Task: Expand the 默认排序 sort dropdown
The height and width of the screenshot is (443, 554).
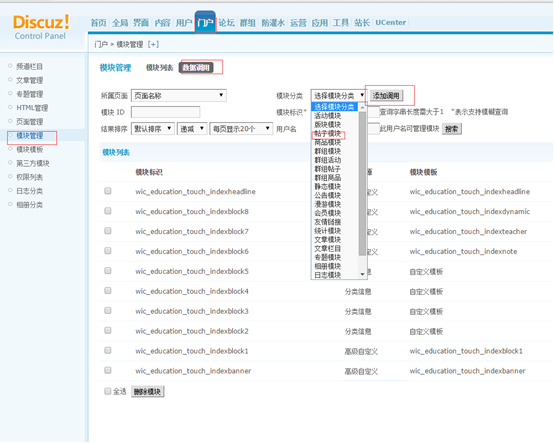Action: coord(153,129)
